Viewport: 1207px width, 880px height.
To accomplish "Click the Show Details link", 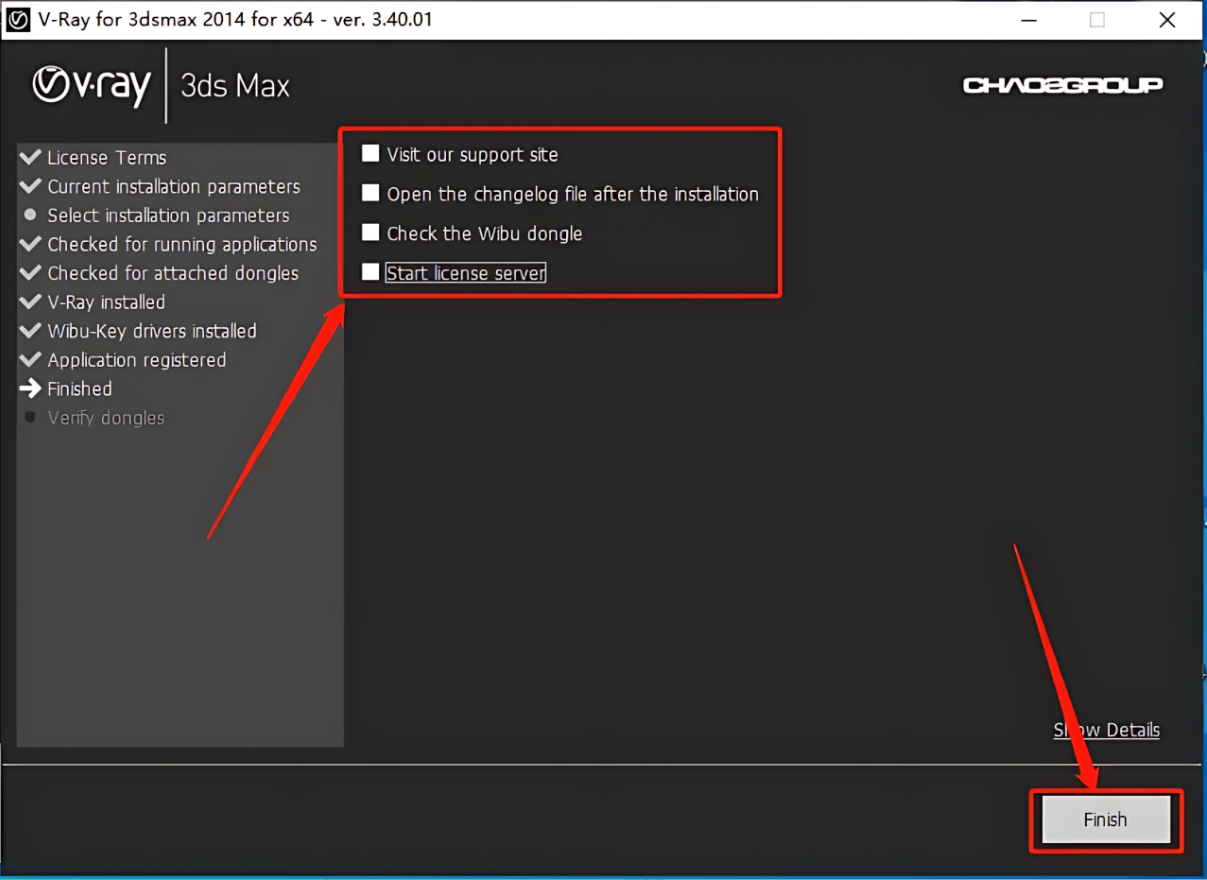I will (1106, 730).
